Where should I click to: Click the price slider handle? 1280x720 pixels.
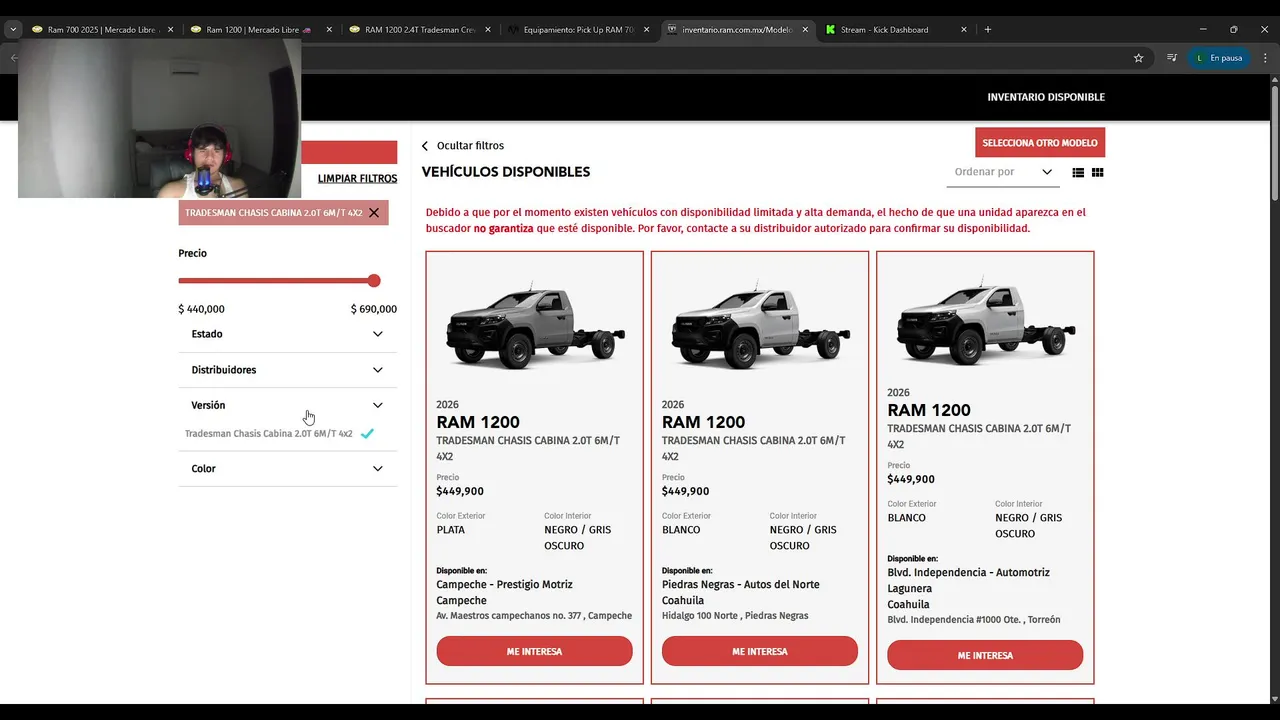pyautogui.click(x=374, y=281)
